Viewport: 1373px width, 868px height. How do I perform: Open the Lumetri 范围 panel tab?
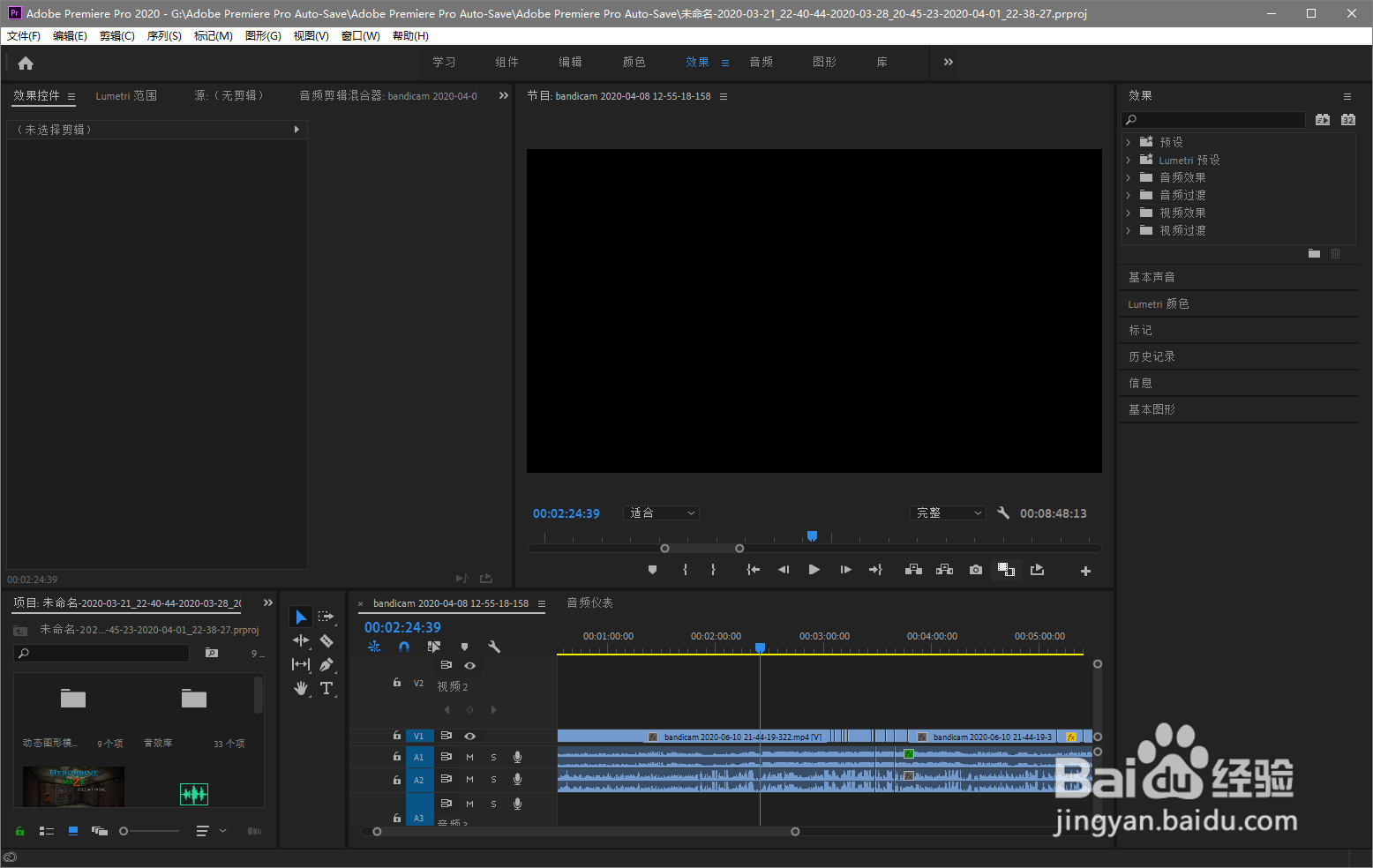[x=126, y=95]
